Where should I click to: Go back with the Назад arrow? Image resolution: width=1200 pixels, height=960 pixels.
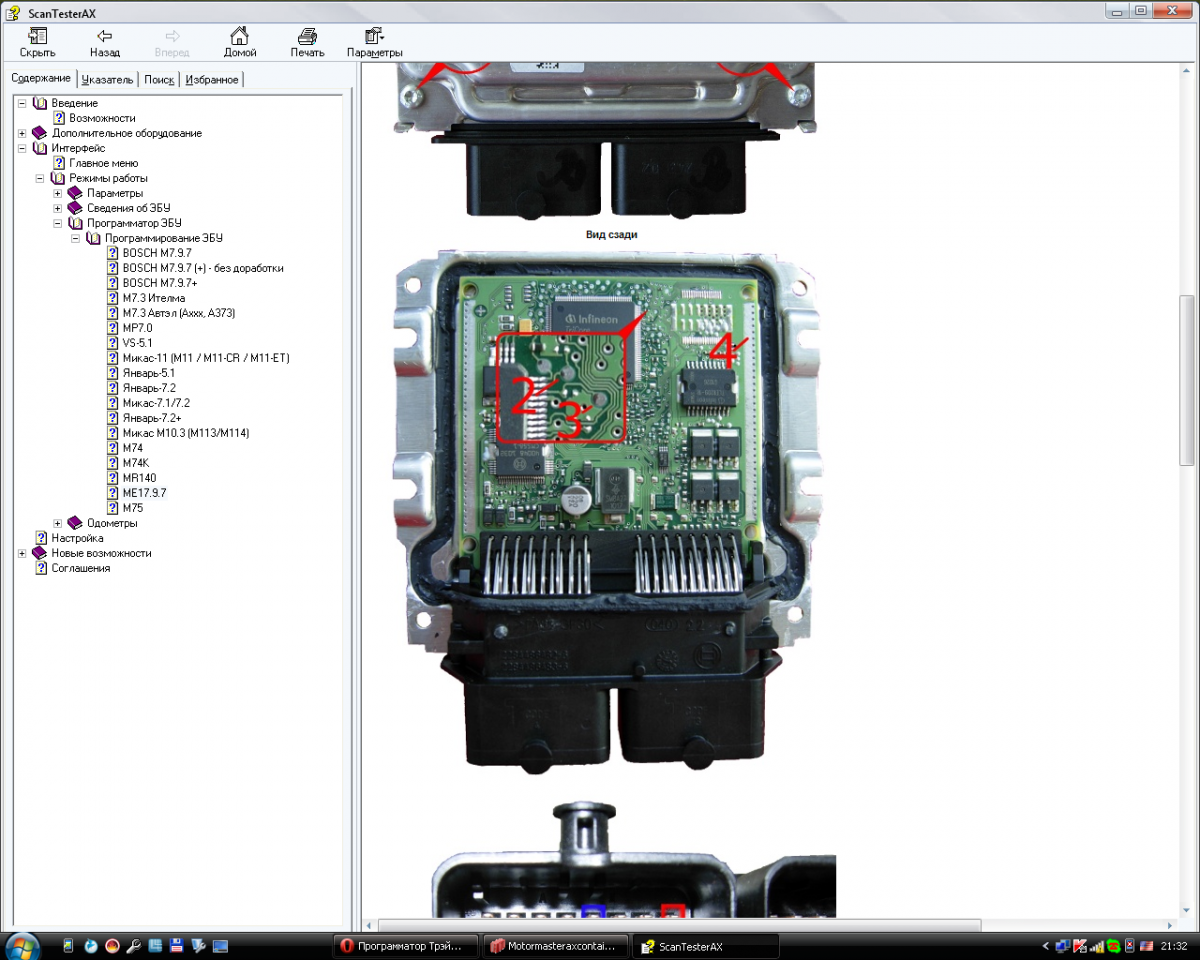(x=104, y=37)
